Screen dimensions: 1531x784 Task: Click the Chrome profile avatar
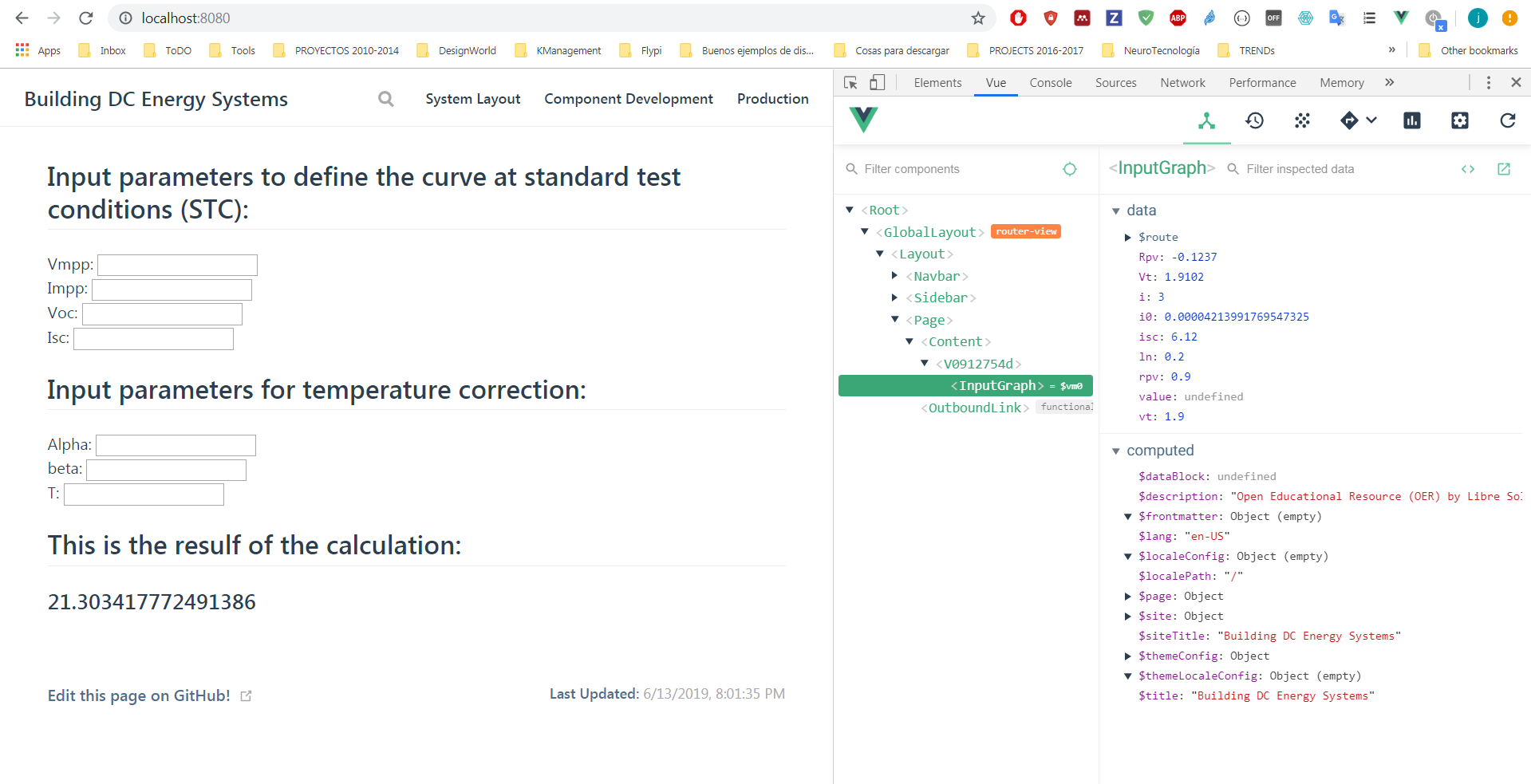[1478, 18]
